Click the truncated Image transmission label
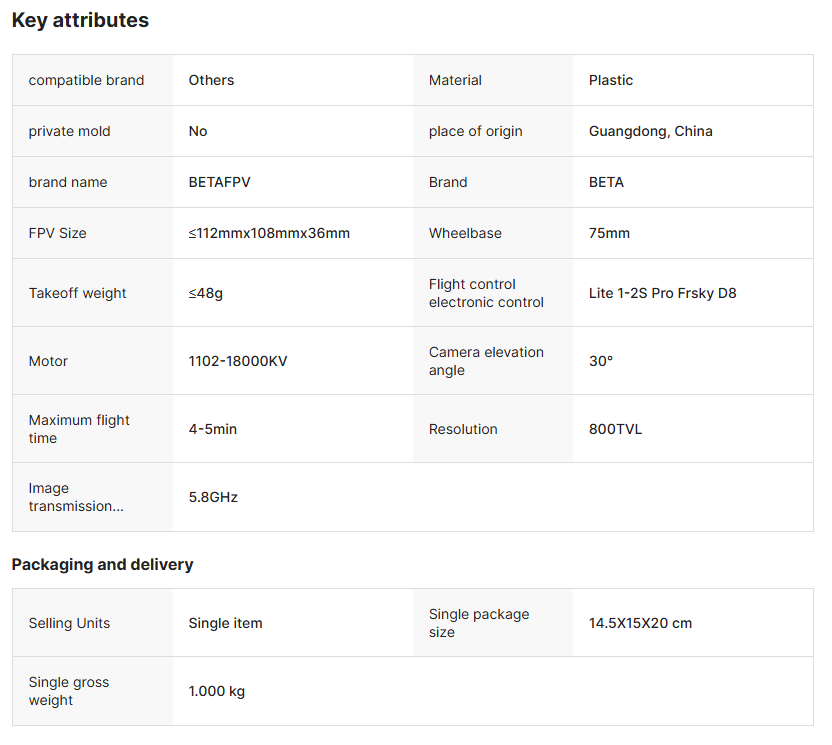 click(x=76, y=497)
